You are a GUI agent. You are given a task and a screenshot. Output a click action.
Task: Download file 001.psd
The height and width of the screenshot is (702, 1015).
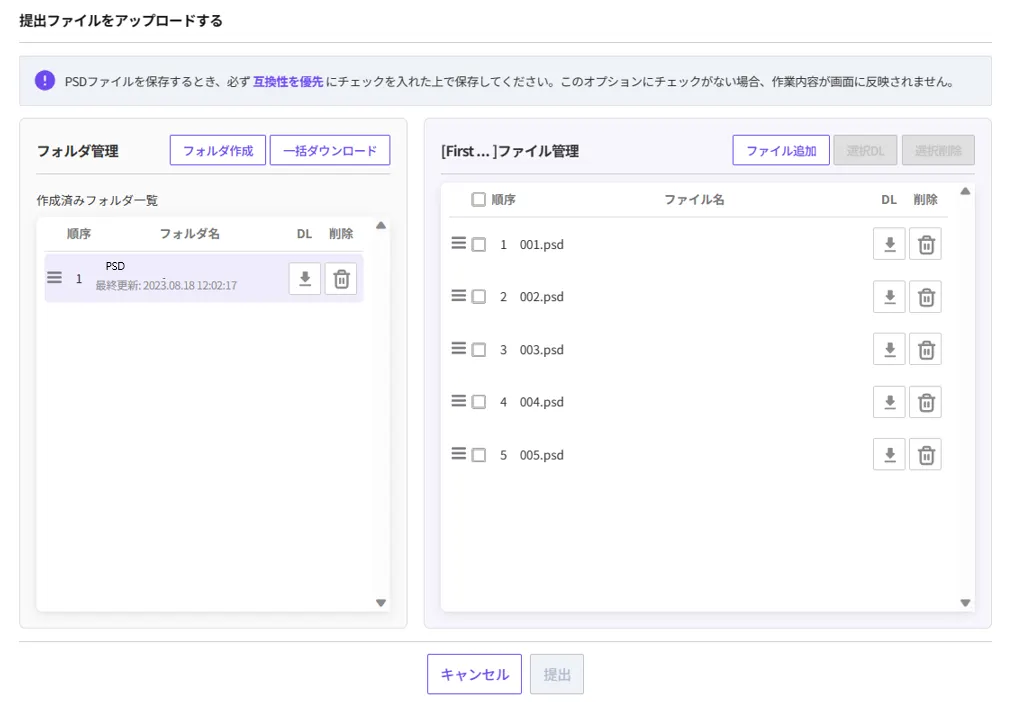pos(889,244)
